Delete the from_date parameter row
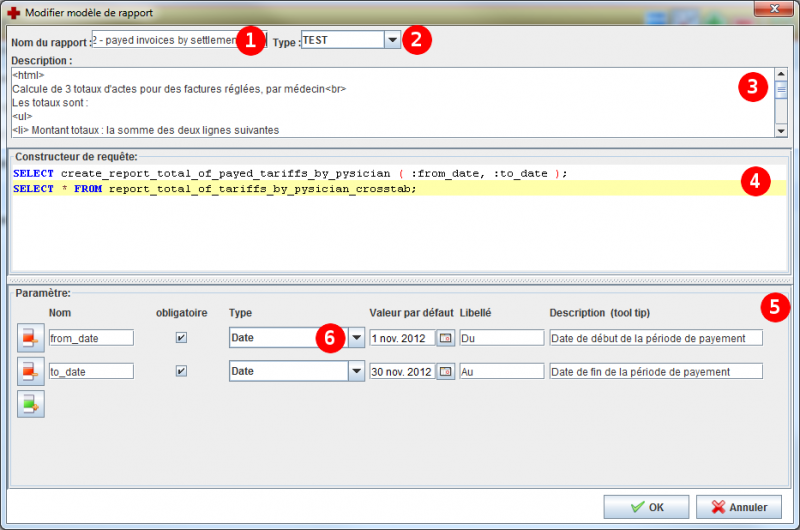 pyautogui.click(x=31, y=338)
